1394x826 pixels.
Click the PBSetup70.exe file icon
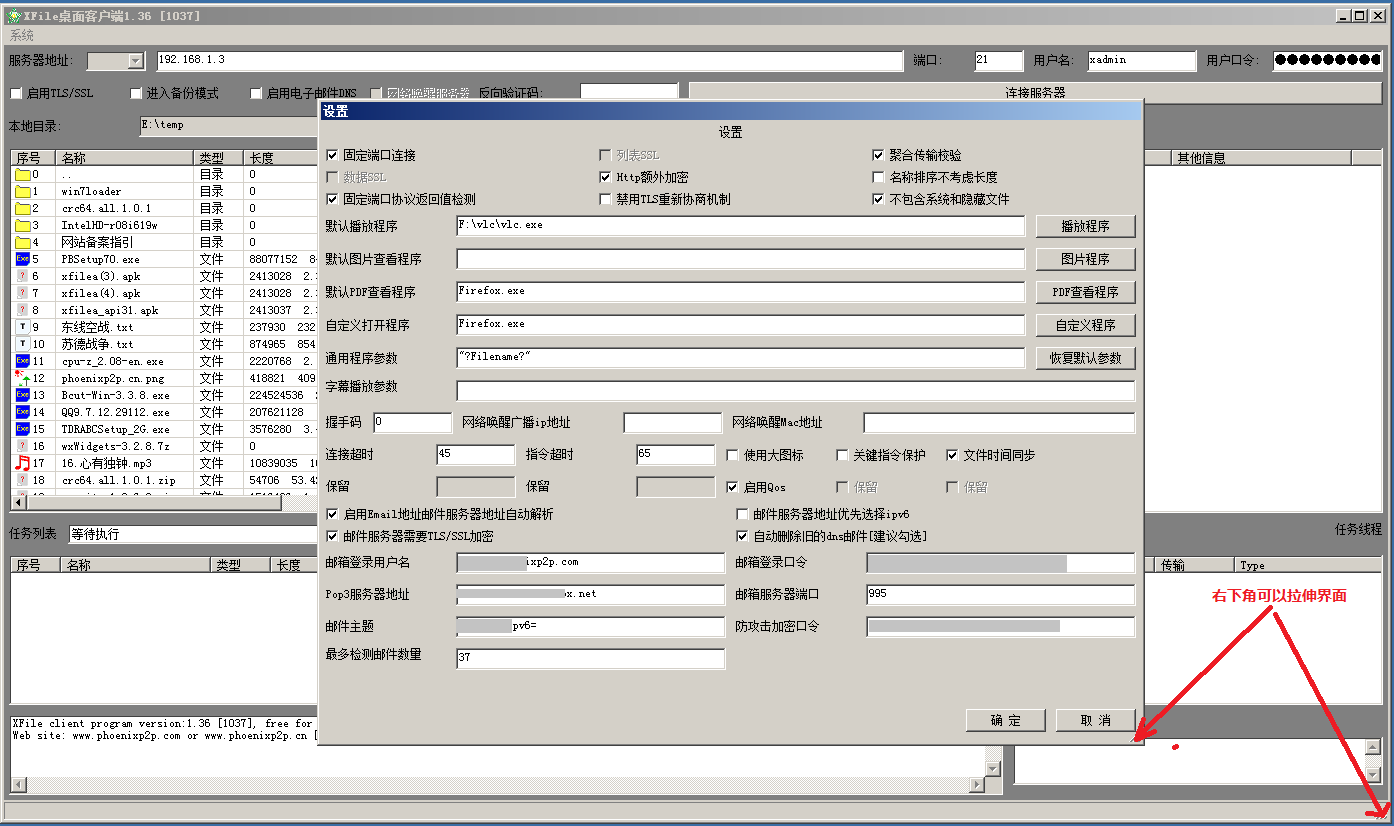(x=22, y=259)
